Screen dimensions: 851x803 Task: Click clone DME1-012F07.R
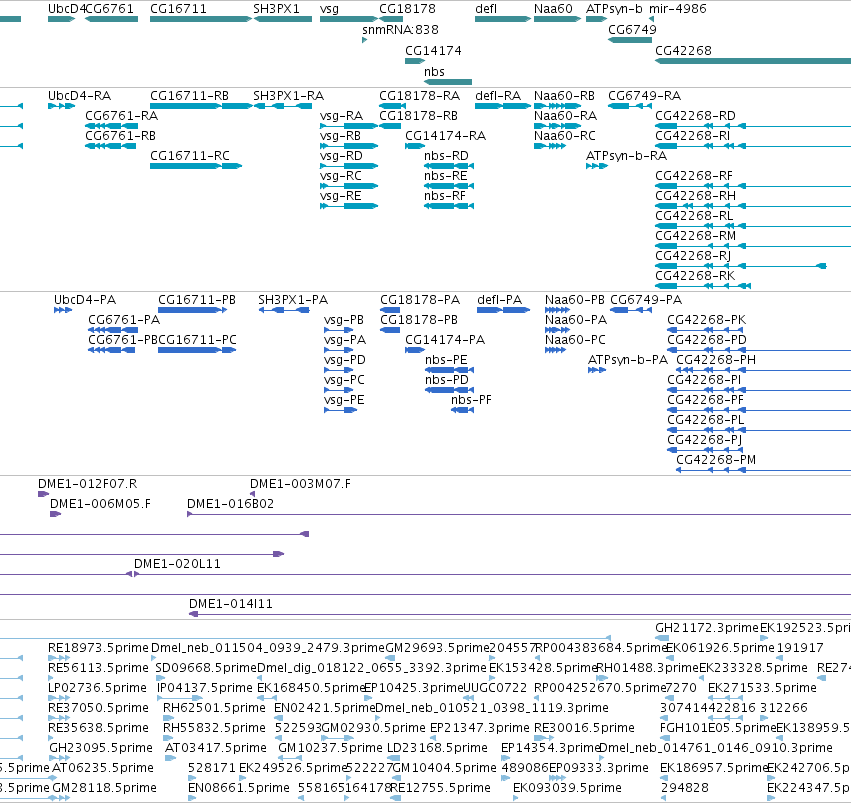point(87,483)
